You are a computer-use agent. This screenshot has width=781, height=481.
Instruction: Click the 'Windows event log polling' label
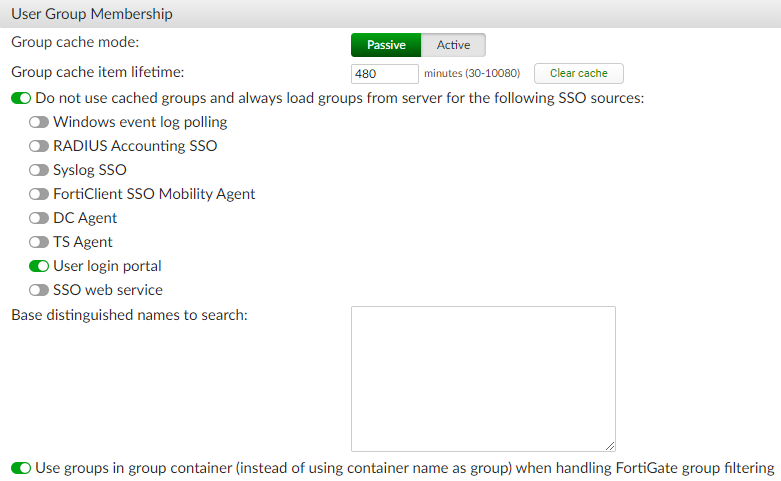(140, 122)
